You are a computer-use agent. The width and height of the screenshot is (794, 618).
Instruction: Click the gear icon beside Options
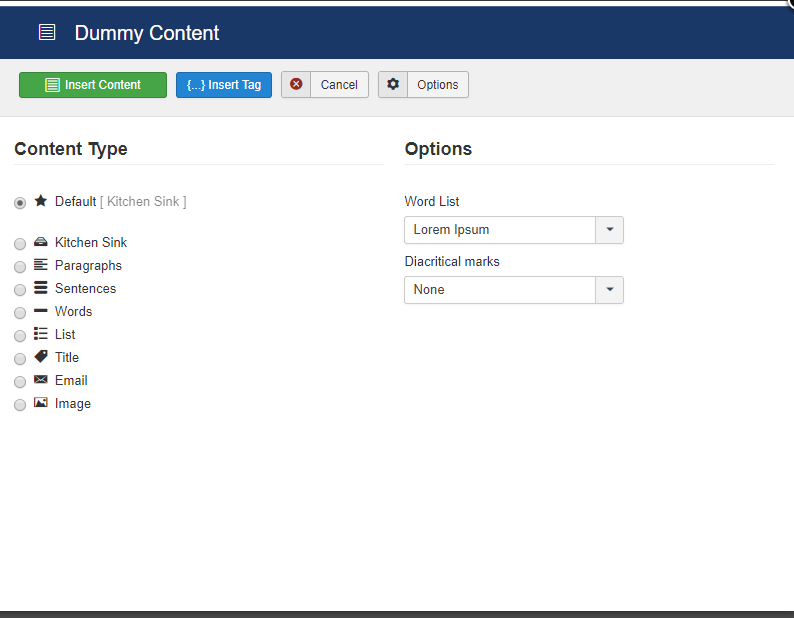[393, 84]
